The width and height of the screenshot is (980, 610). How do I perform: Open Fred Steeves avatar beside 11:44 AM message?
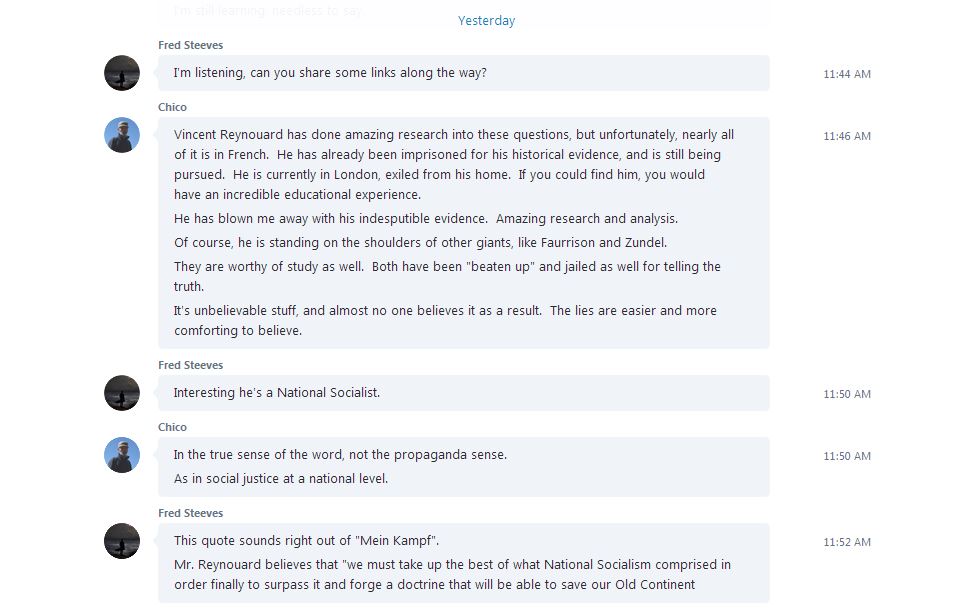click(122, 73)
